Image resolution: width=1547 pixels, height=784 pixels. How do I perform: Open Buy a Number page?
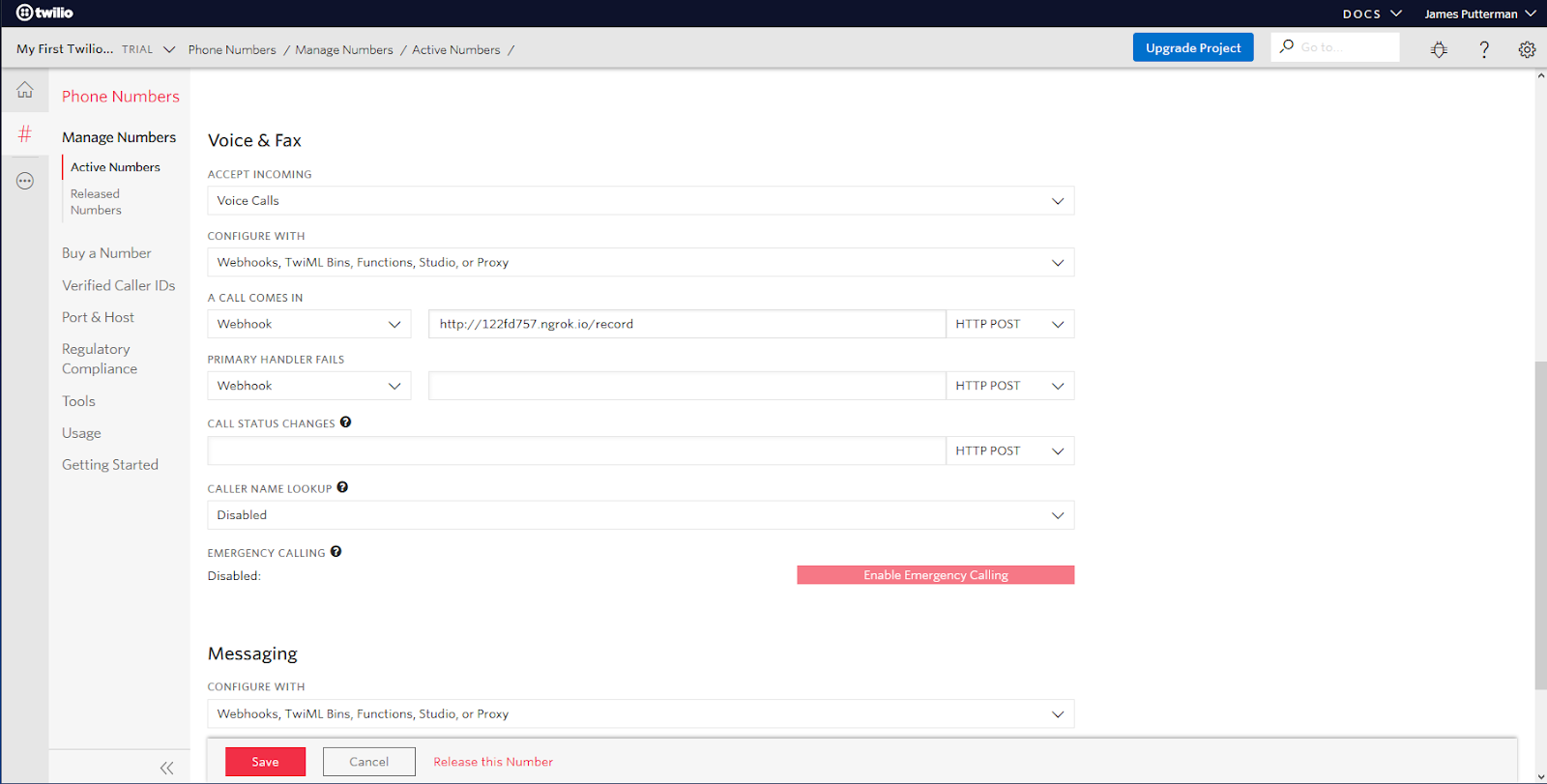106,253
